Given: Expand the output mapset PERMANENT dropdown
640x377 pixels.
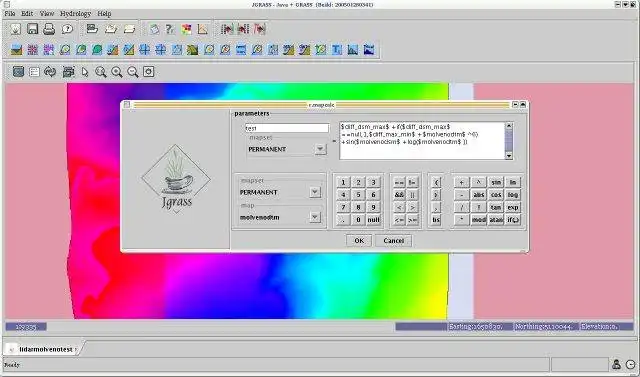Looking at the screenshot, I should tap(320, 149).
